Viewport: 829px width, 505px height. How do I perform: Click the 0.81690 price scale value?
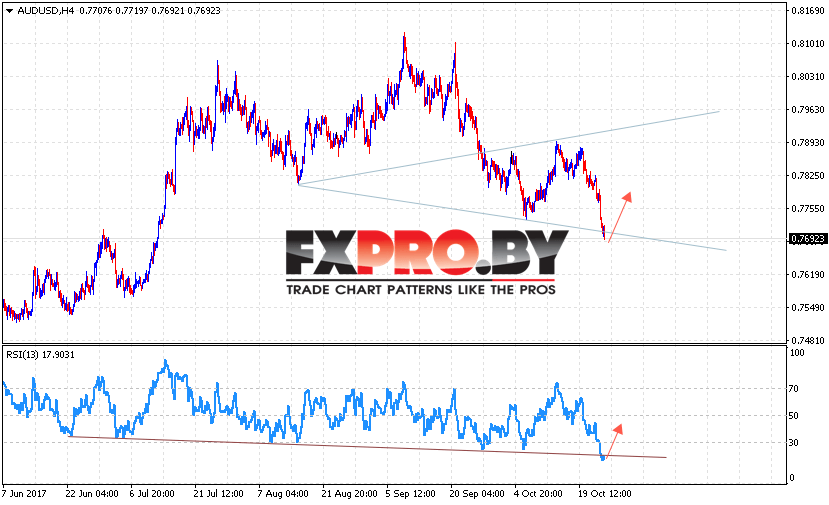(808, 10)
